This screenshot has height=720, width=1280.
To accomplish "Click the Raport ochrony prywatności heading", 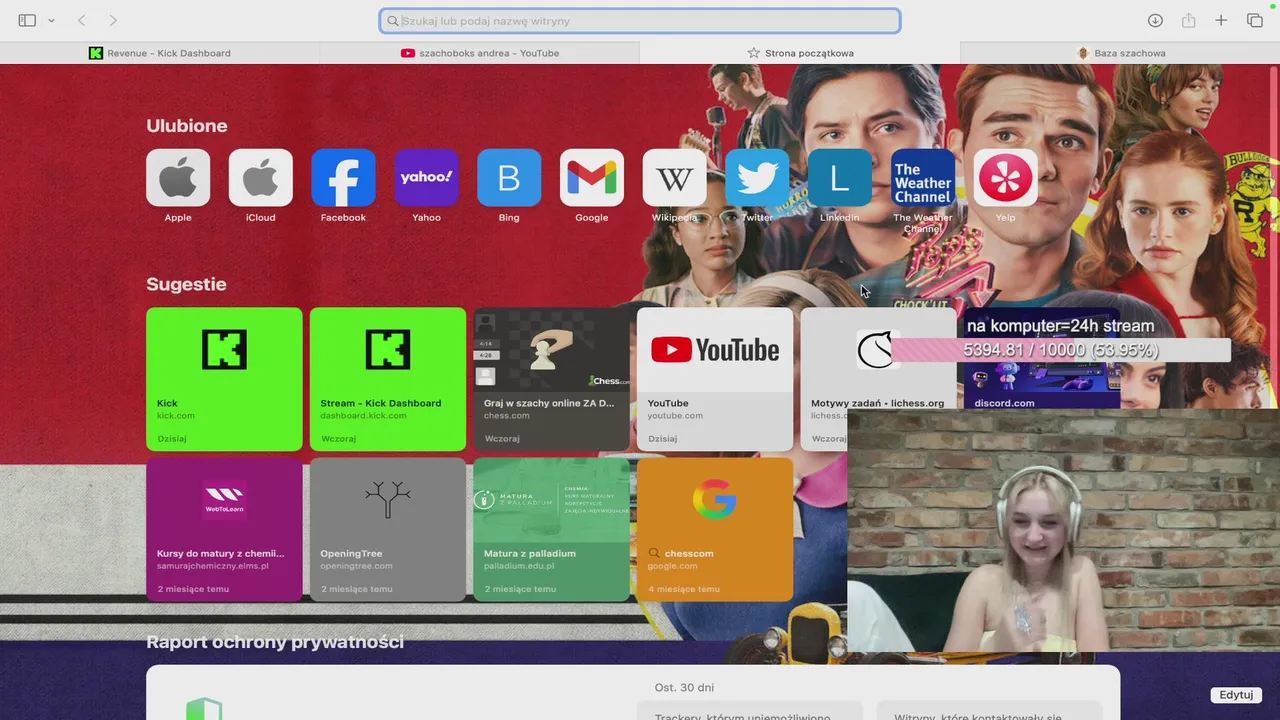I will pos(275,642).
